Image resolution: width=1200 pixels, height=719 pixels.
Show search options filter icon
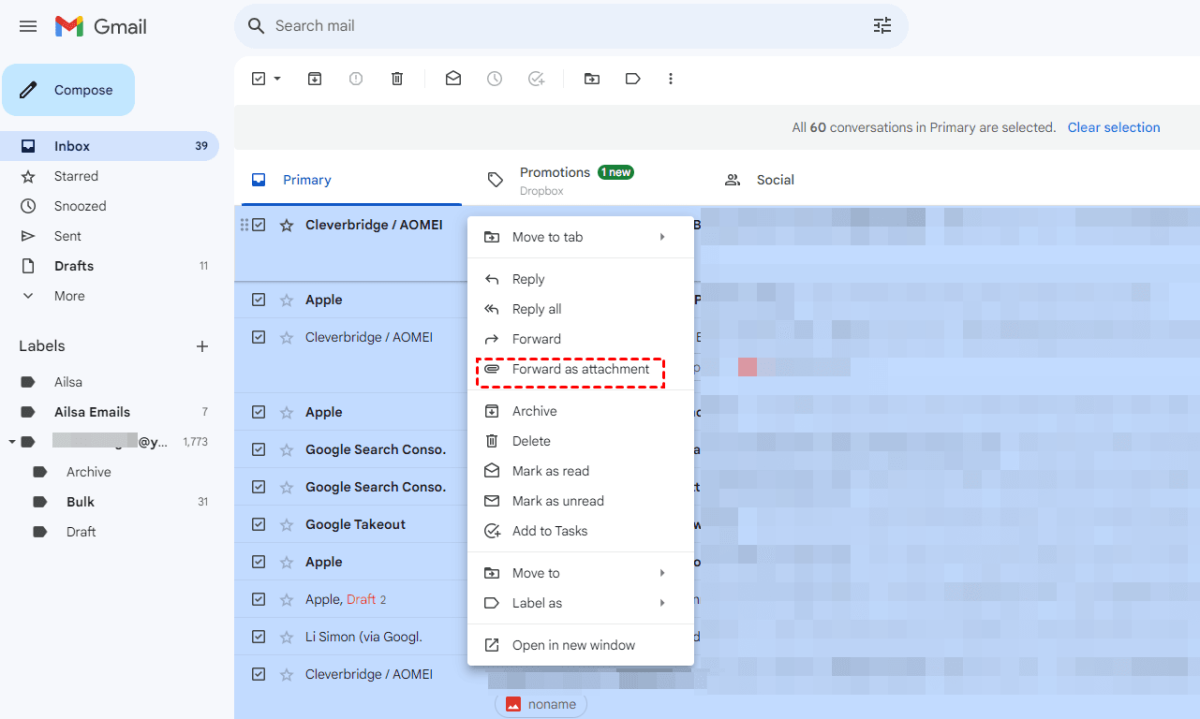882,26
